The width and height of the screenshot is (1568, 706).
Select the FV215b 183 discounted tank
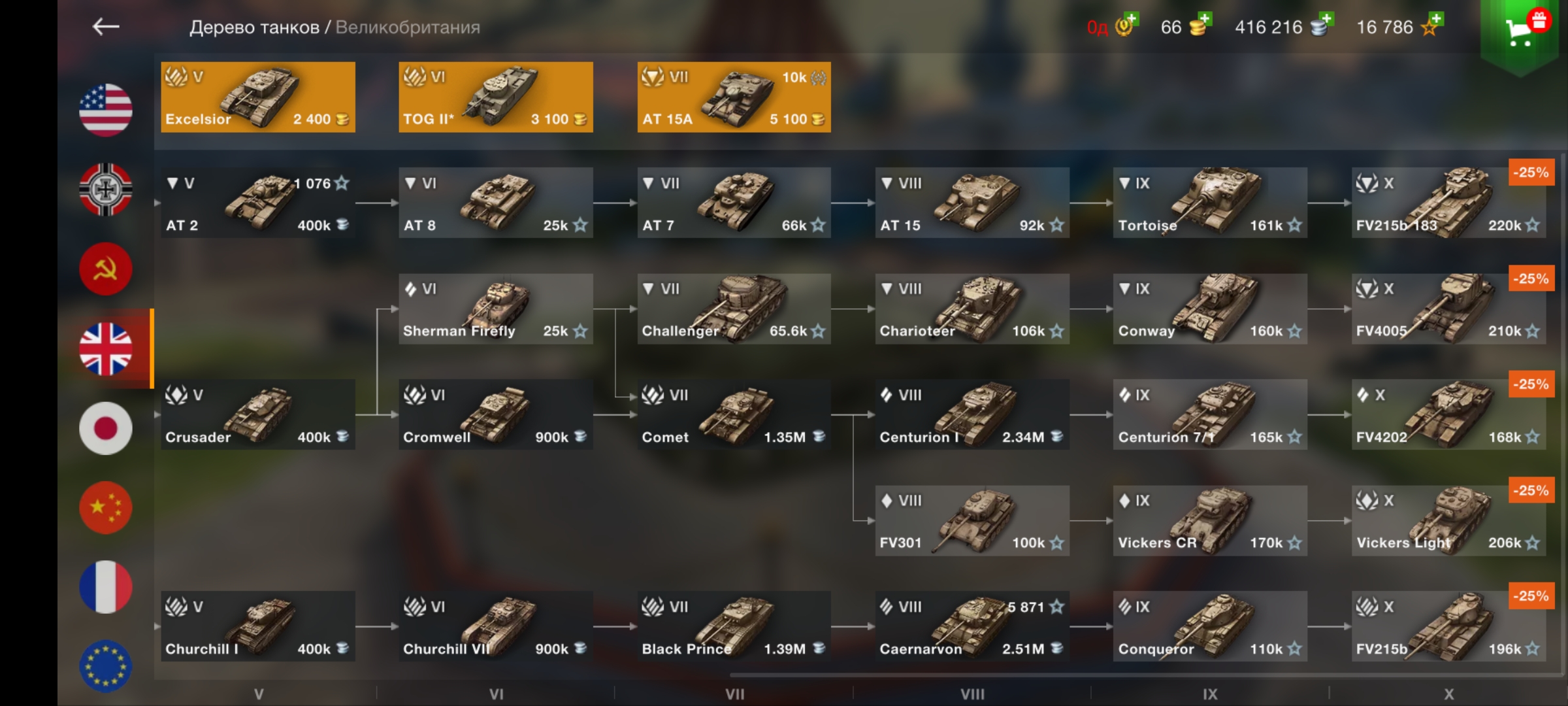click(x=1448, y=203)
